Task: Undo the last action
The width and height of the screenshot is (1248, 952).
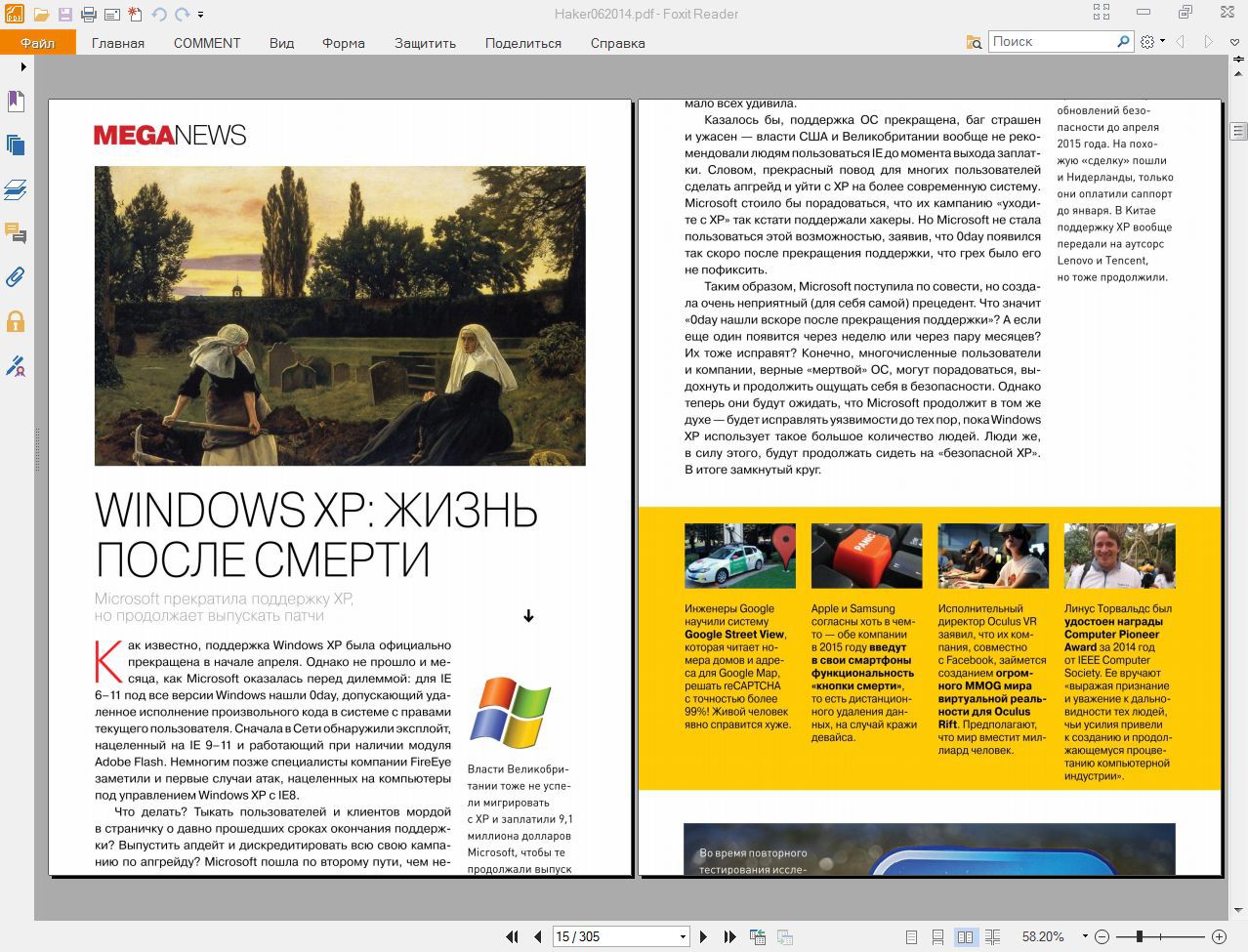Action: (x=158, y=15)
